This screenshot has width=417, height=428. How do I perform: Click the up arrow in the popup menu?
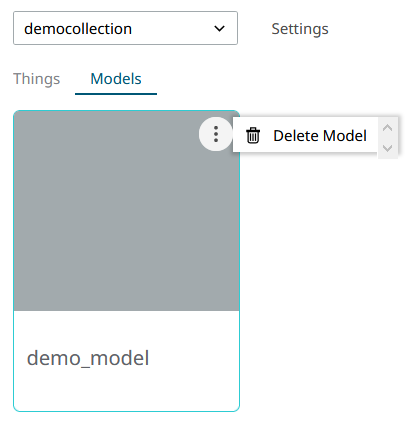tap(387, 128)
